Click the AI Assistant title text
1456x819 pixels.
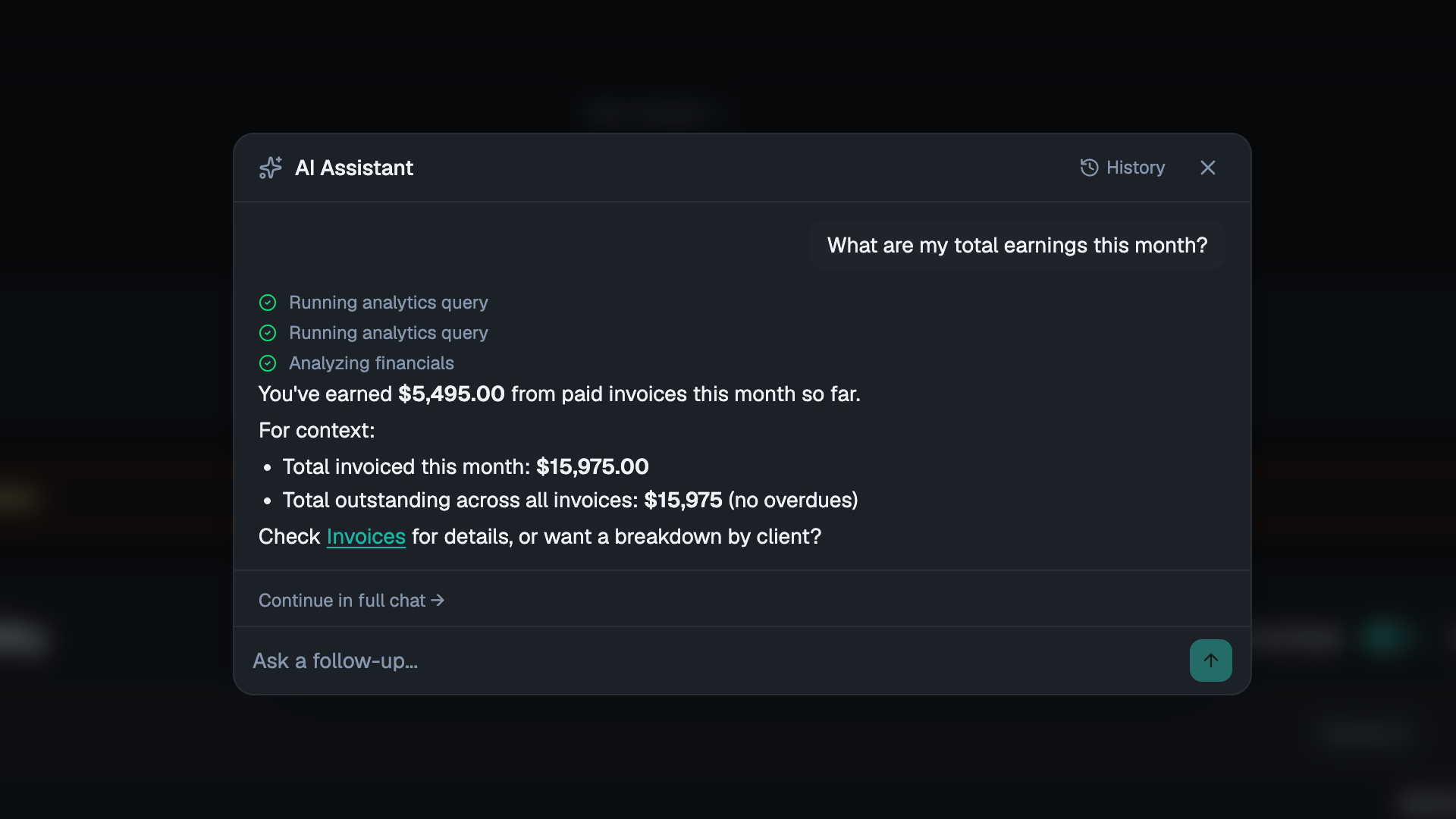coord(354,168)
